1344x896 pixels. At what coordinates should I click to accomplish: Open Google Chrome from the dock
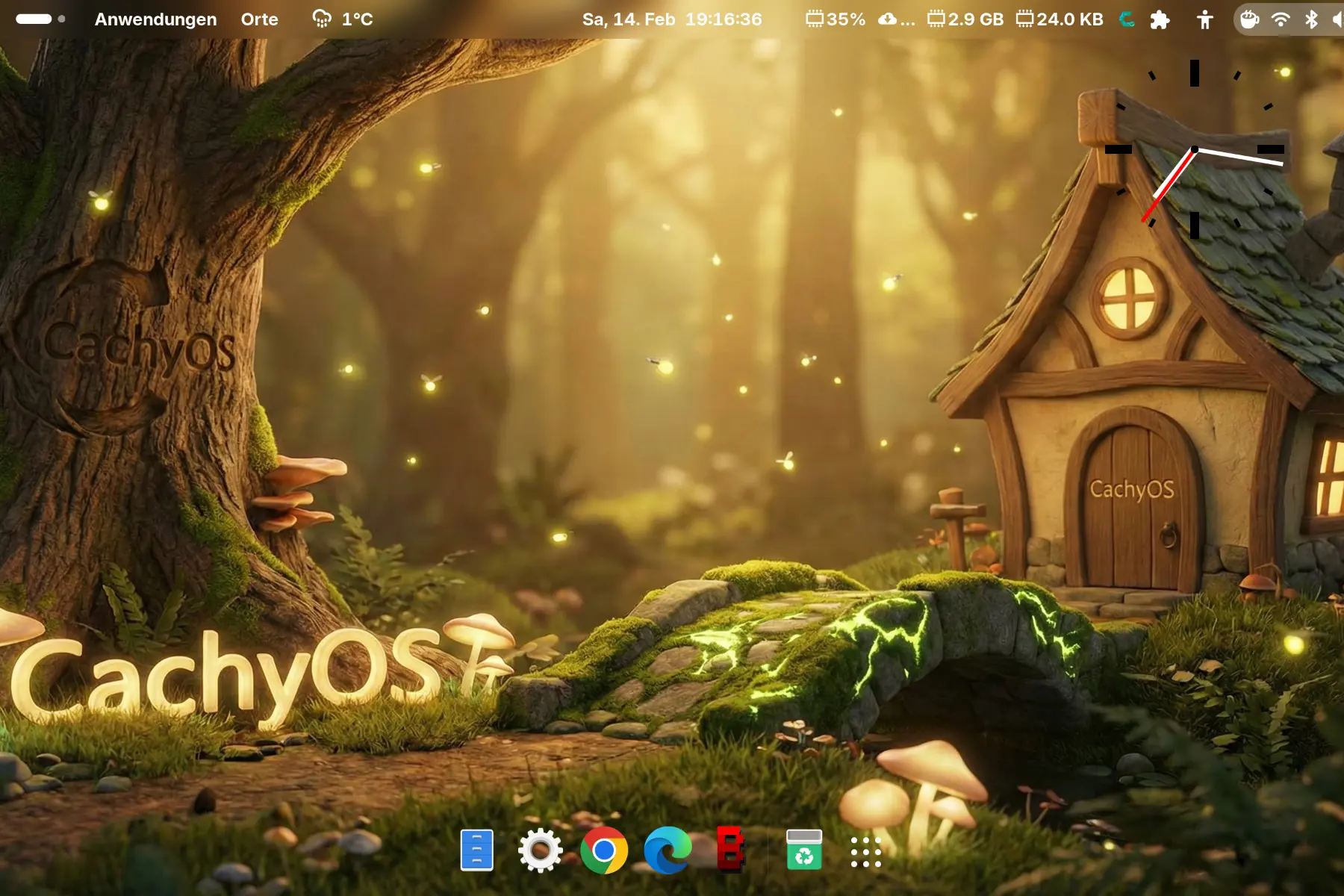(604, 850)
